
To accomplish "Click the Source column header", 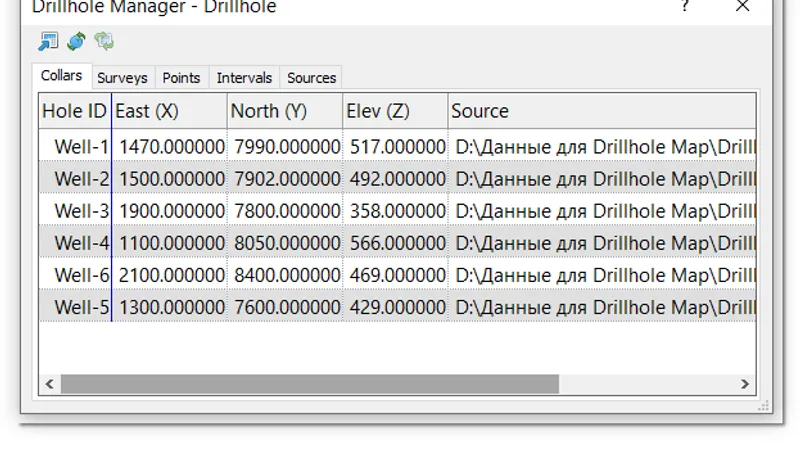I will click(602, 111).
